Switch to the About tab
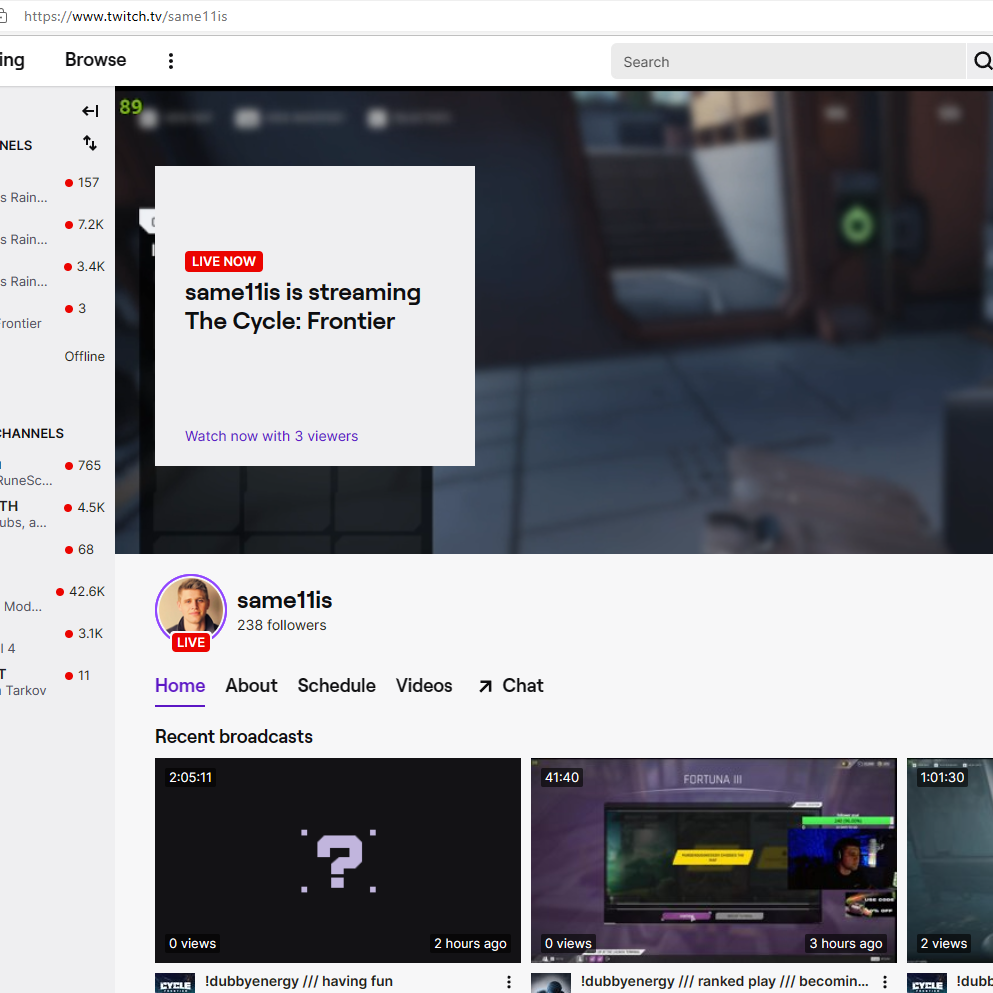This screenshot has width=993, height=993. click(251, 686)
